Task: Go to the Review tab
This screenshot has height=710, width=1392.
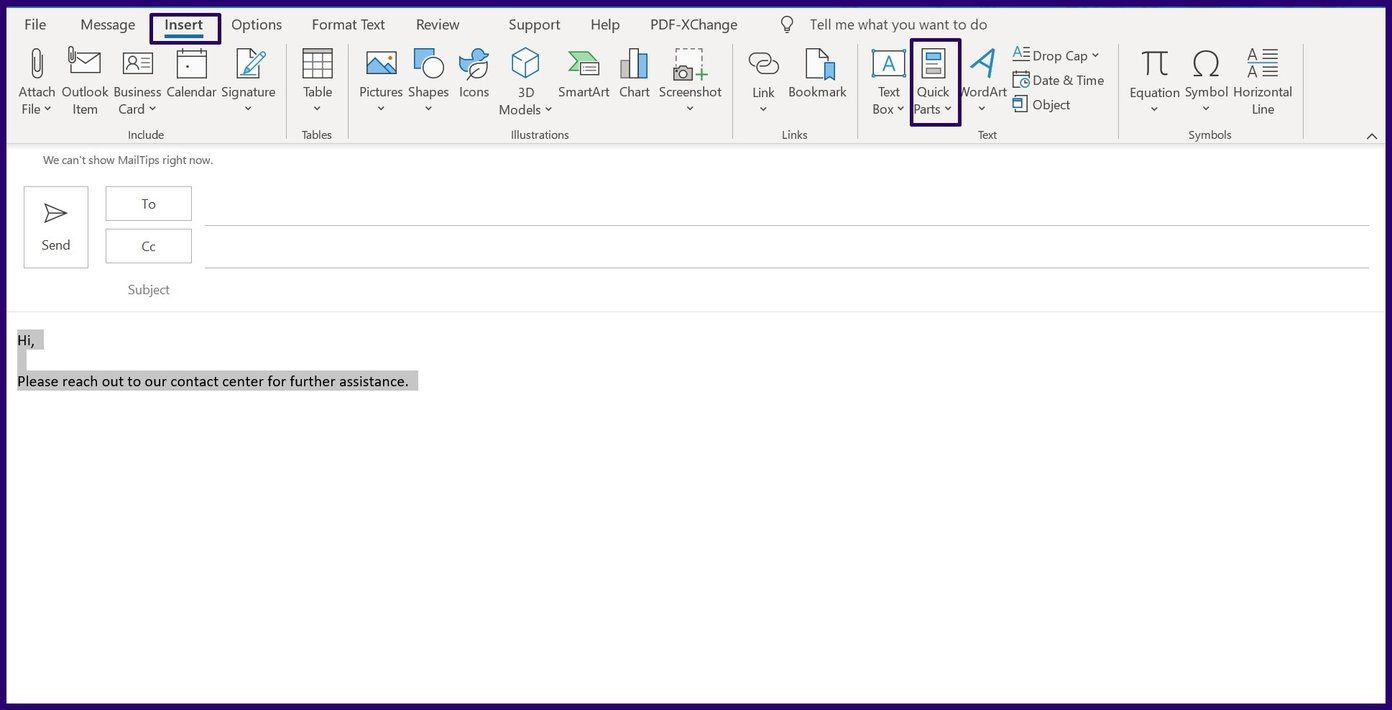Action: point(438,24)
